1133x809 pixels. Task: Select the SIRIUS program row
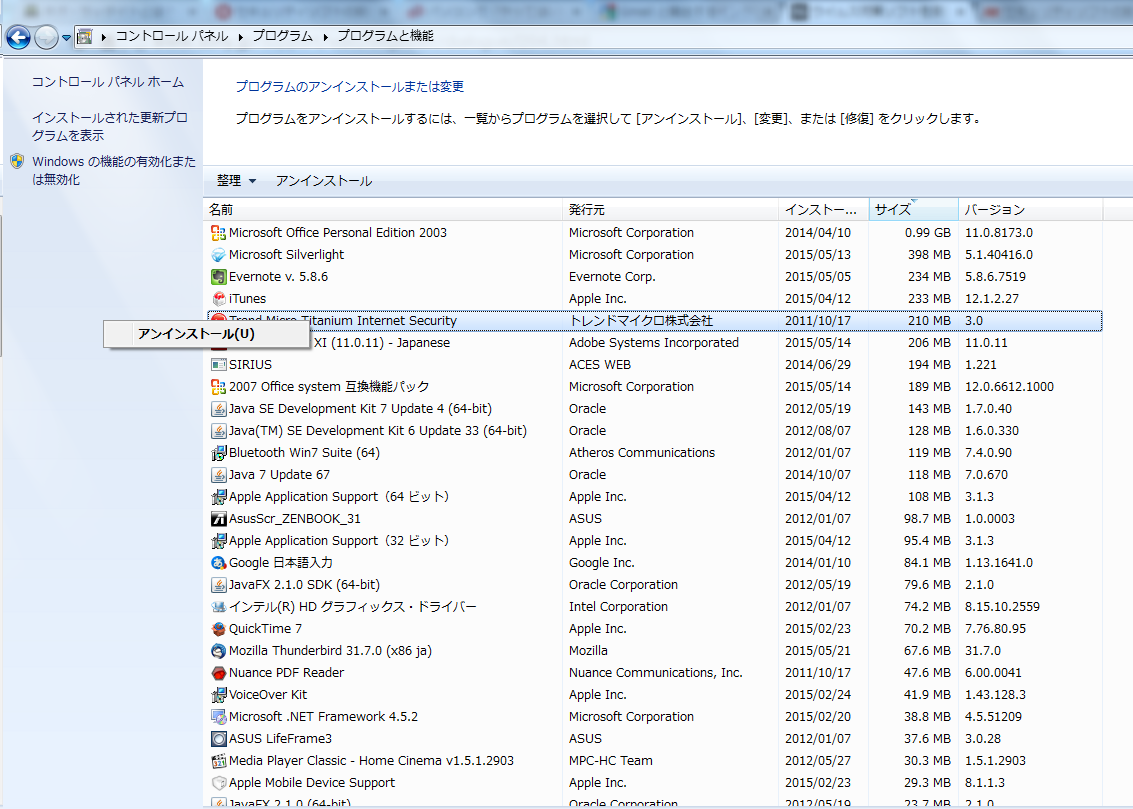(250, 365)
